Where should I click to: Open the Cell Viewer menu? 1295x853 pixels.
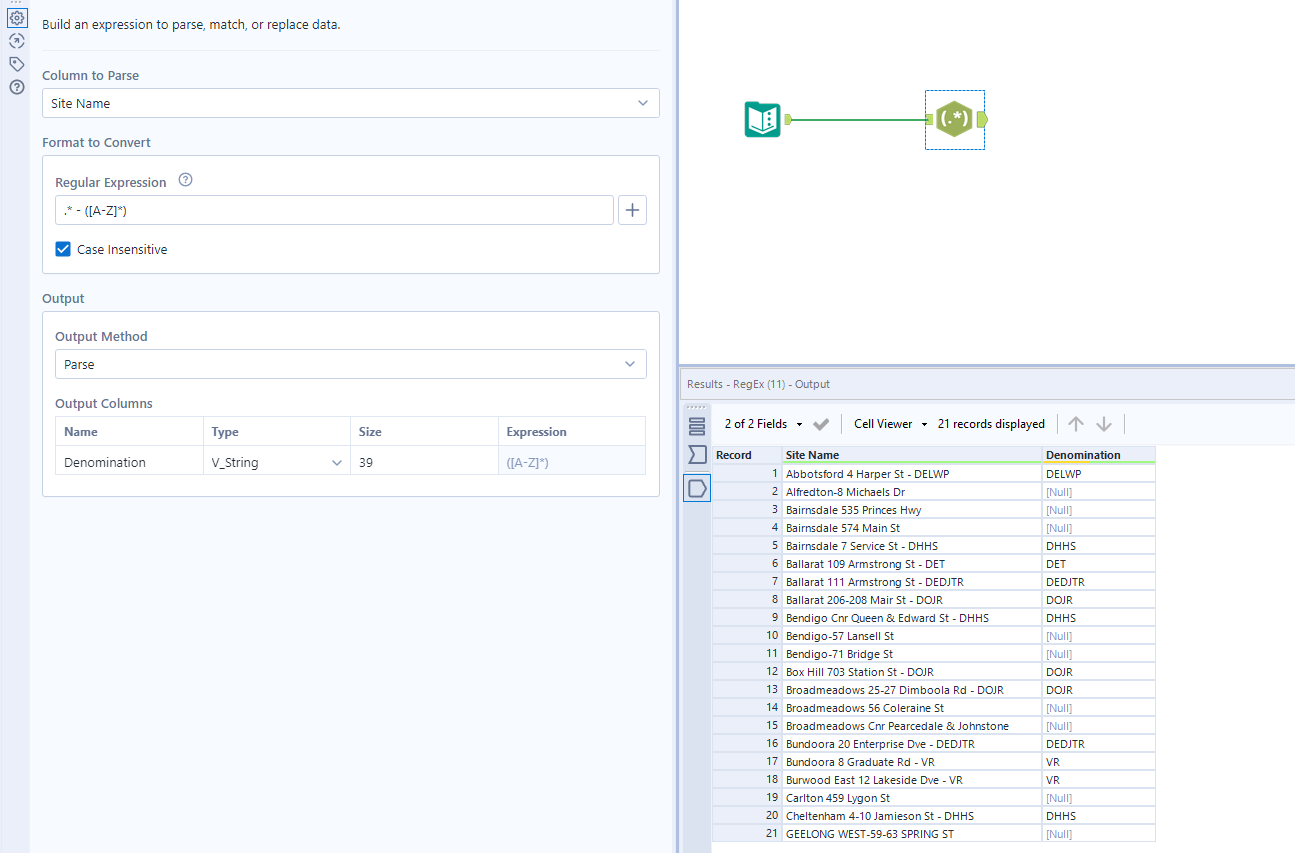888,423
